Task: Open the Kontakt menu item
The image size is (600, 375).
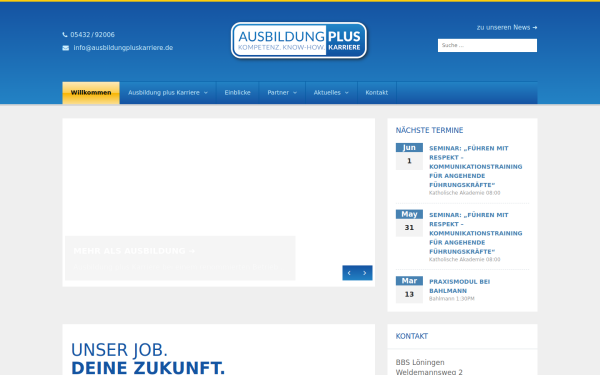Action: click(x=377, y=93)
